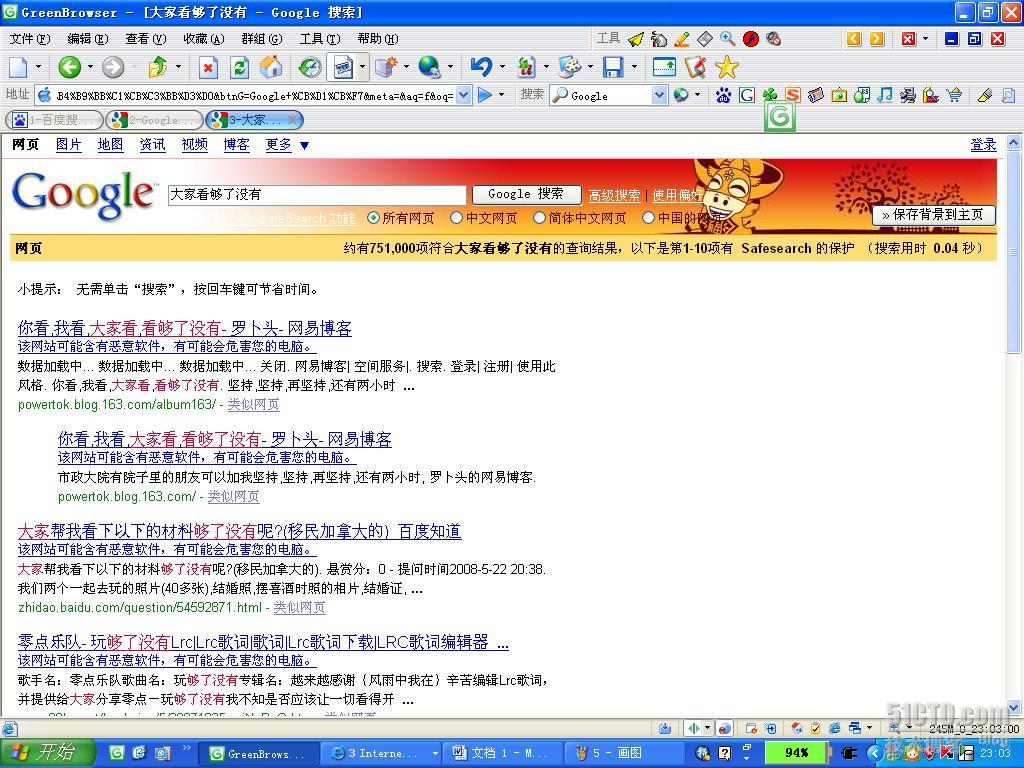Click the green Back arrow button

[70, 67]
